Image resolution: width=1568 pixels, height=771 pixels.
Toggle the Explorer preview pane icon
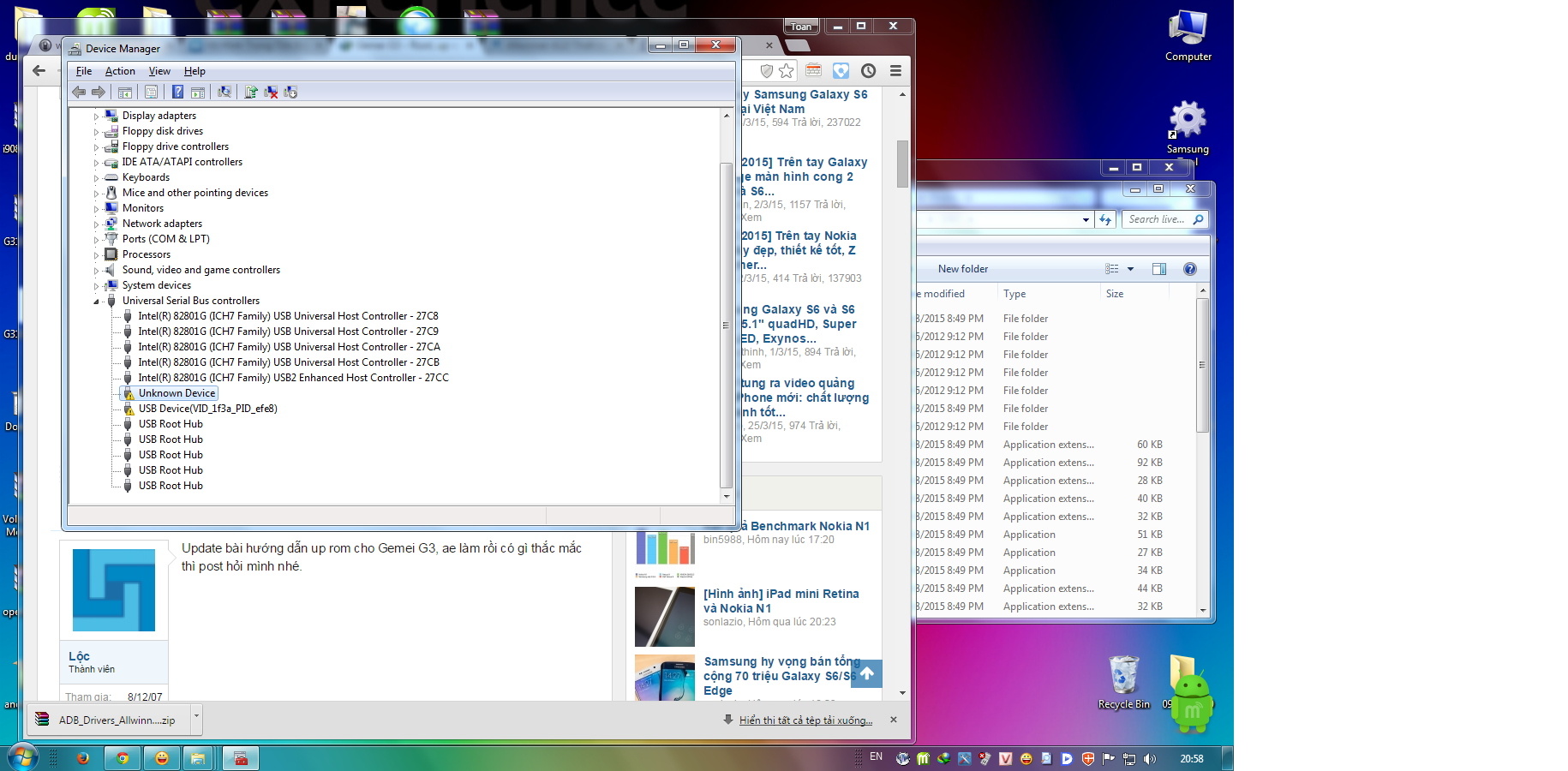point(1159,269)
